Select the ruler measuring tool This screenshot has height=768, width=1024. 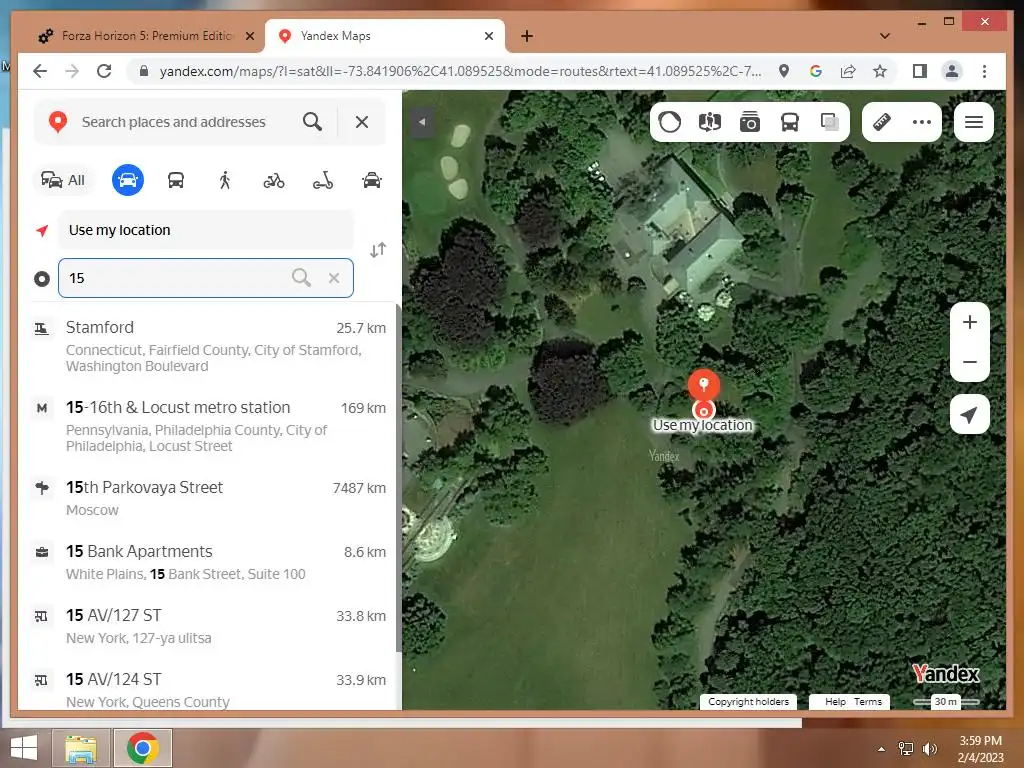pos(882,122)
